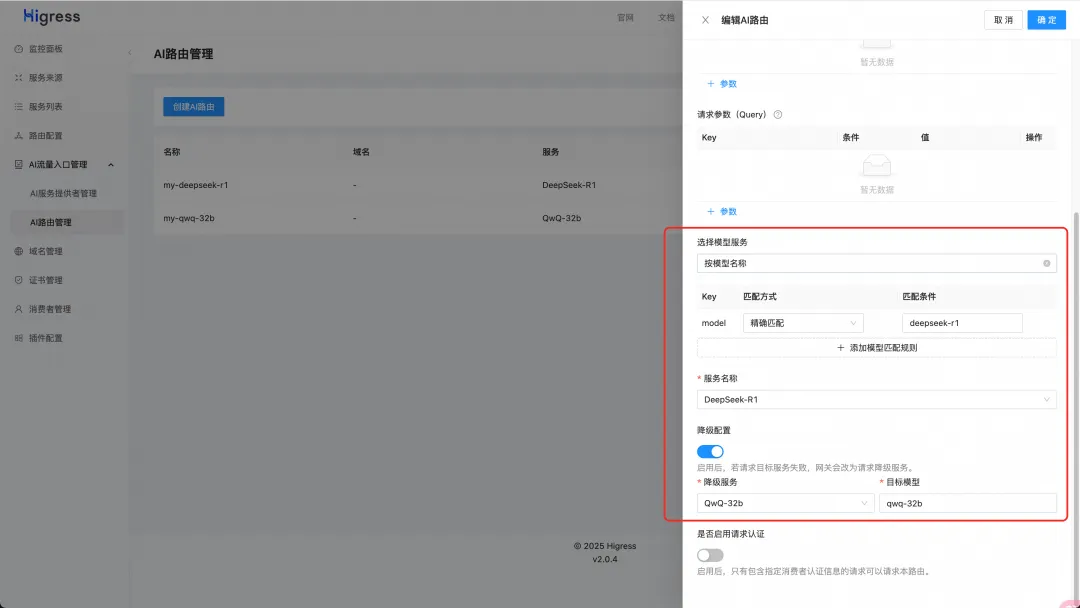Open the 精确匹配 match type dropdown
1080x608 pixels.
(x=802, y=323)
